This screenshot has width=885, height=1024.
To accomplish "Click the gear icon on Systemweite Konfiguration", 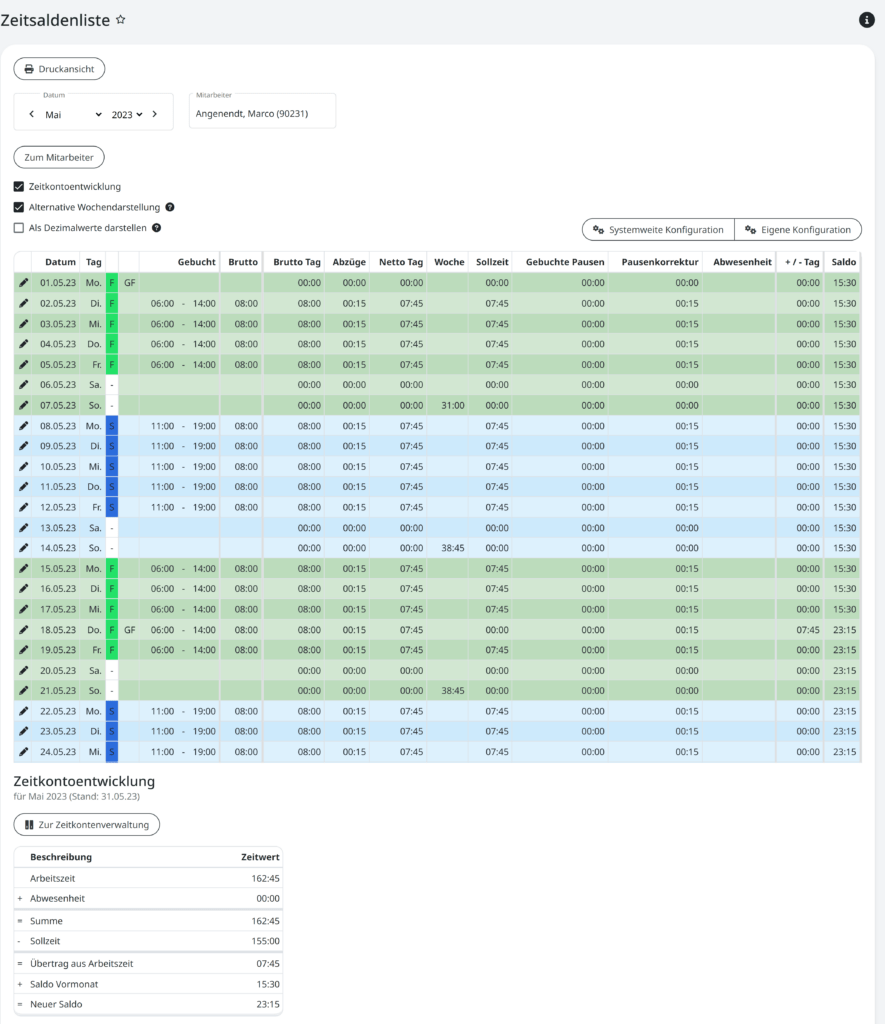I will click(599, 229).
